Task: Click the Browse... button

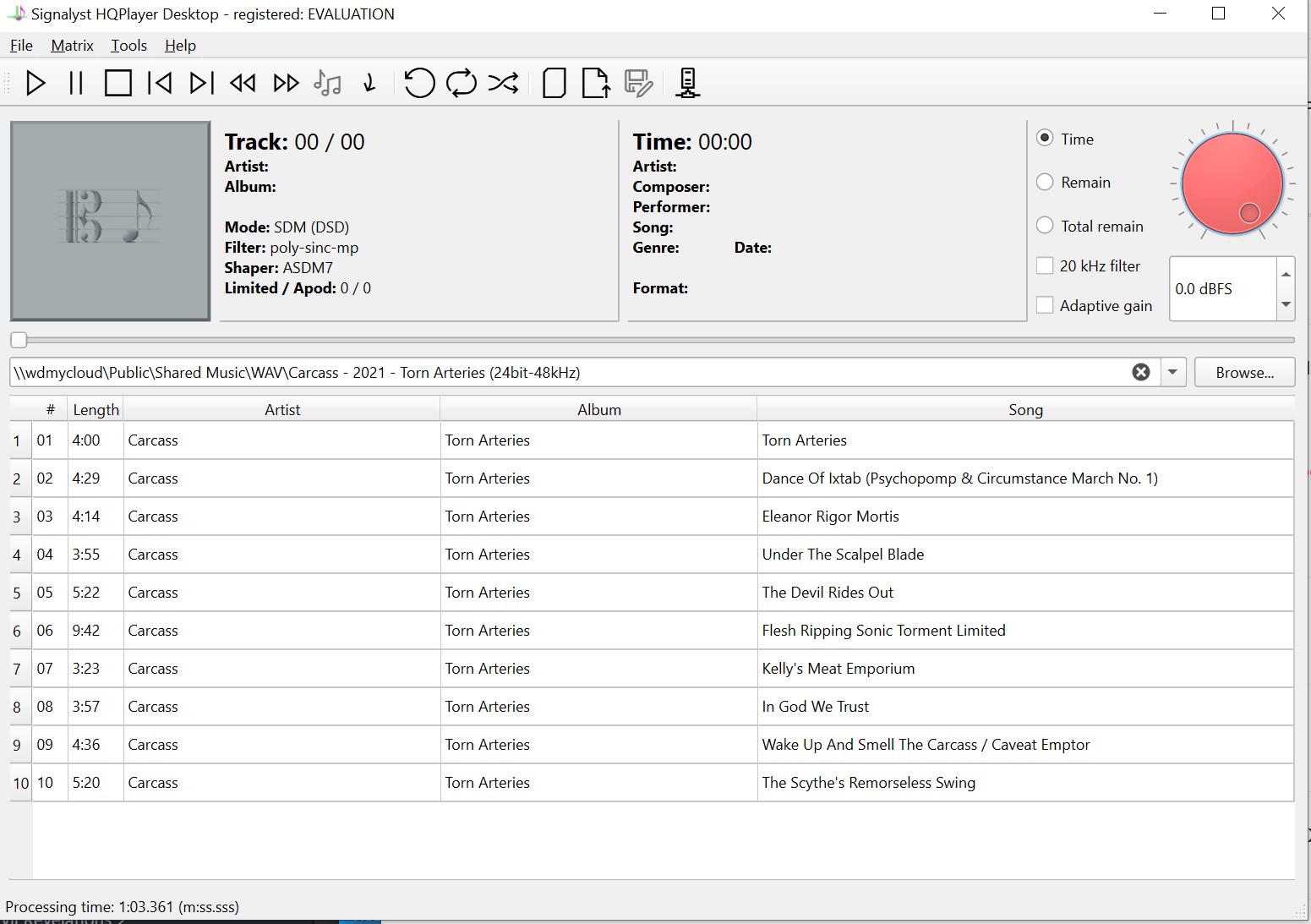Action: coord(1244,372)
